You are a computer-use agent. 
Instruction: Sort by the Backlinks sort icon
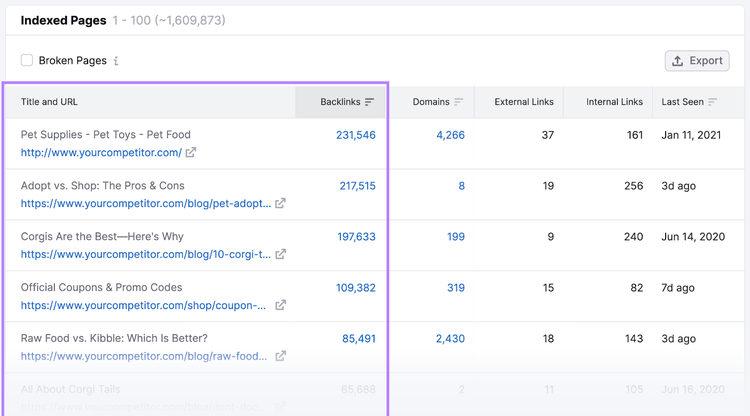369,102
